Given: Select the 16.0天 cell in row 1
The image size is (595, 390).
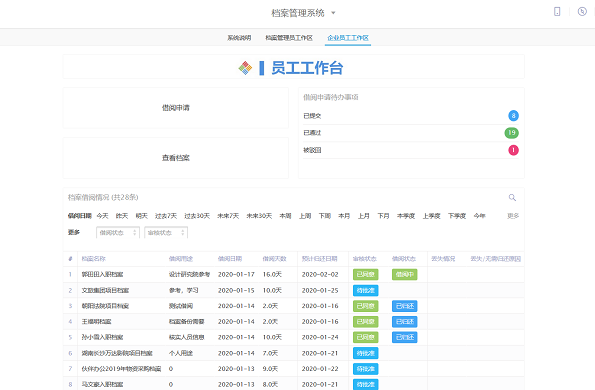Looking at the screenshot, I should [272, 274].
